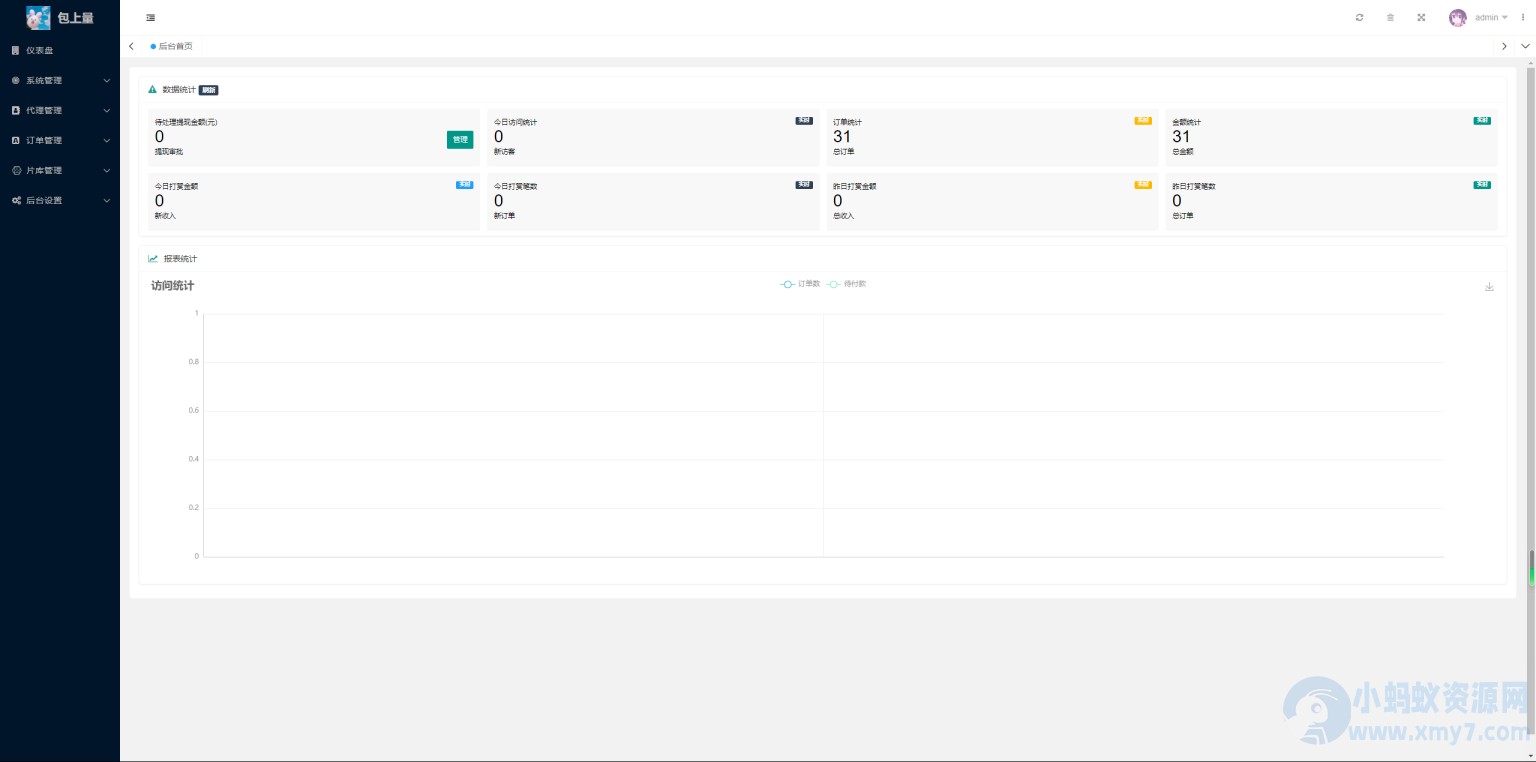Click the scrollbar up arrow

[x=1531, y=62]
